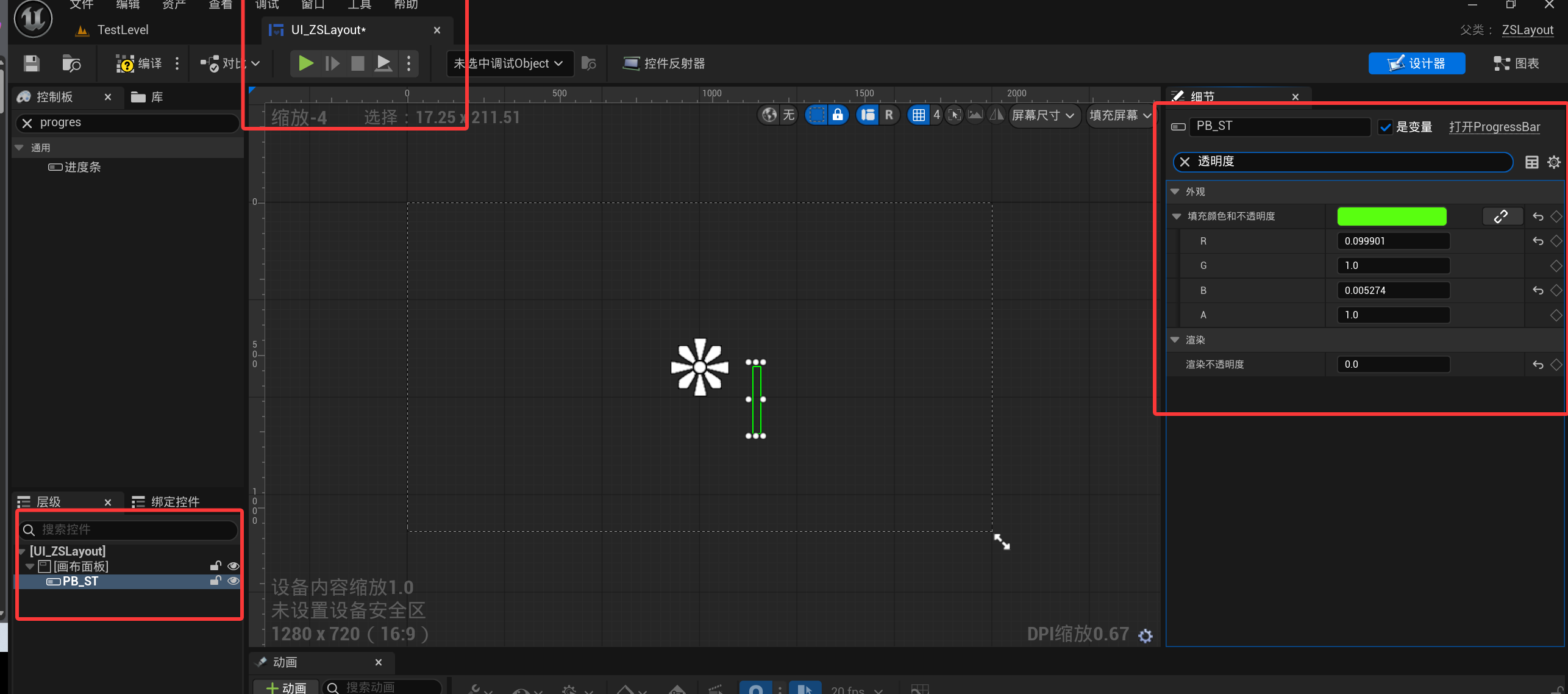This screenshot has height=694, width=1568.
Task: Edit the PB_ST widget name field
Action: point(1280,126)
